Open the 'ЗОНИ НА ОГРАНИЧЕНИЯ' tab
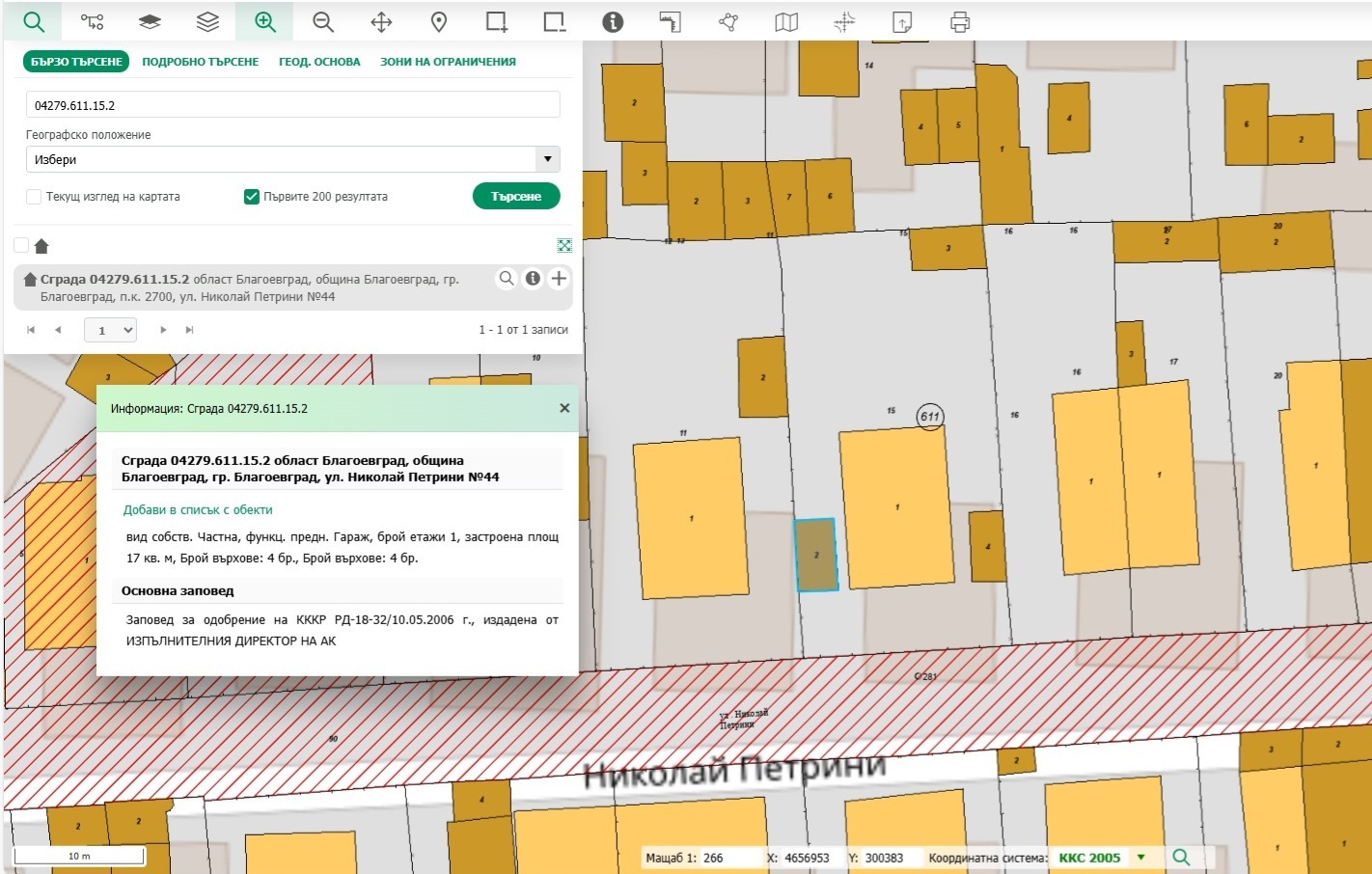1372x874 pixels. [x=448, y=62]
